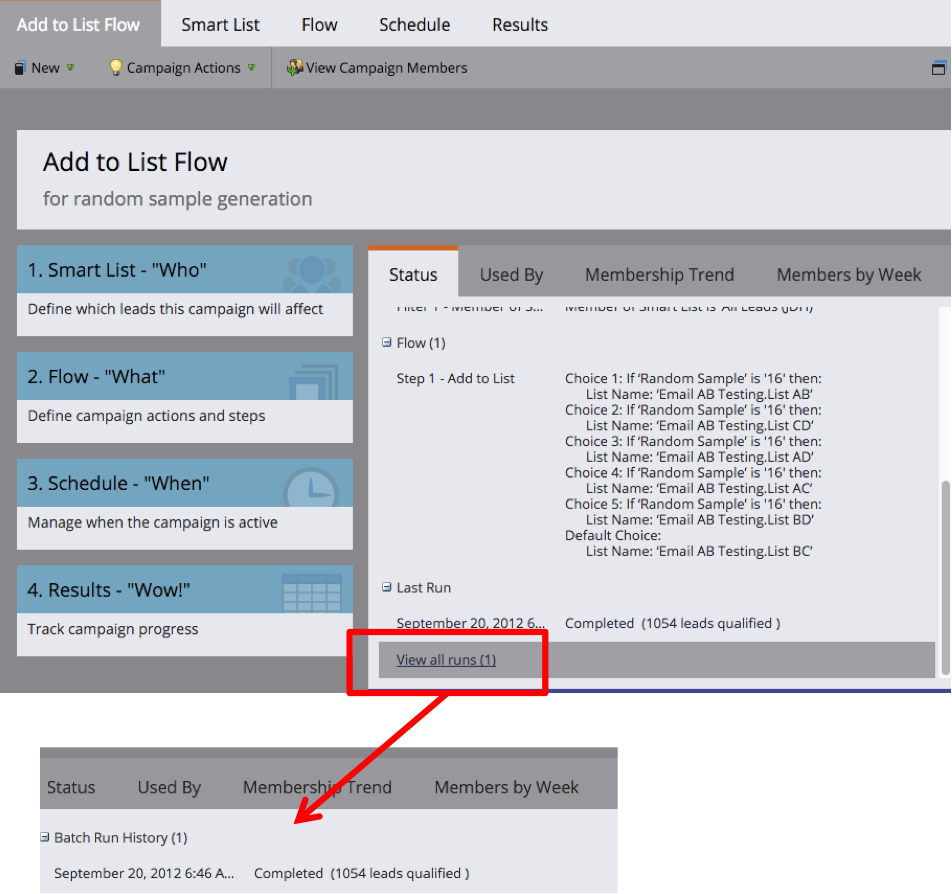The image size is (952, 894).
Task: Click the window restore icon at toolbar right
Action: point(938,68)
